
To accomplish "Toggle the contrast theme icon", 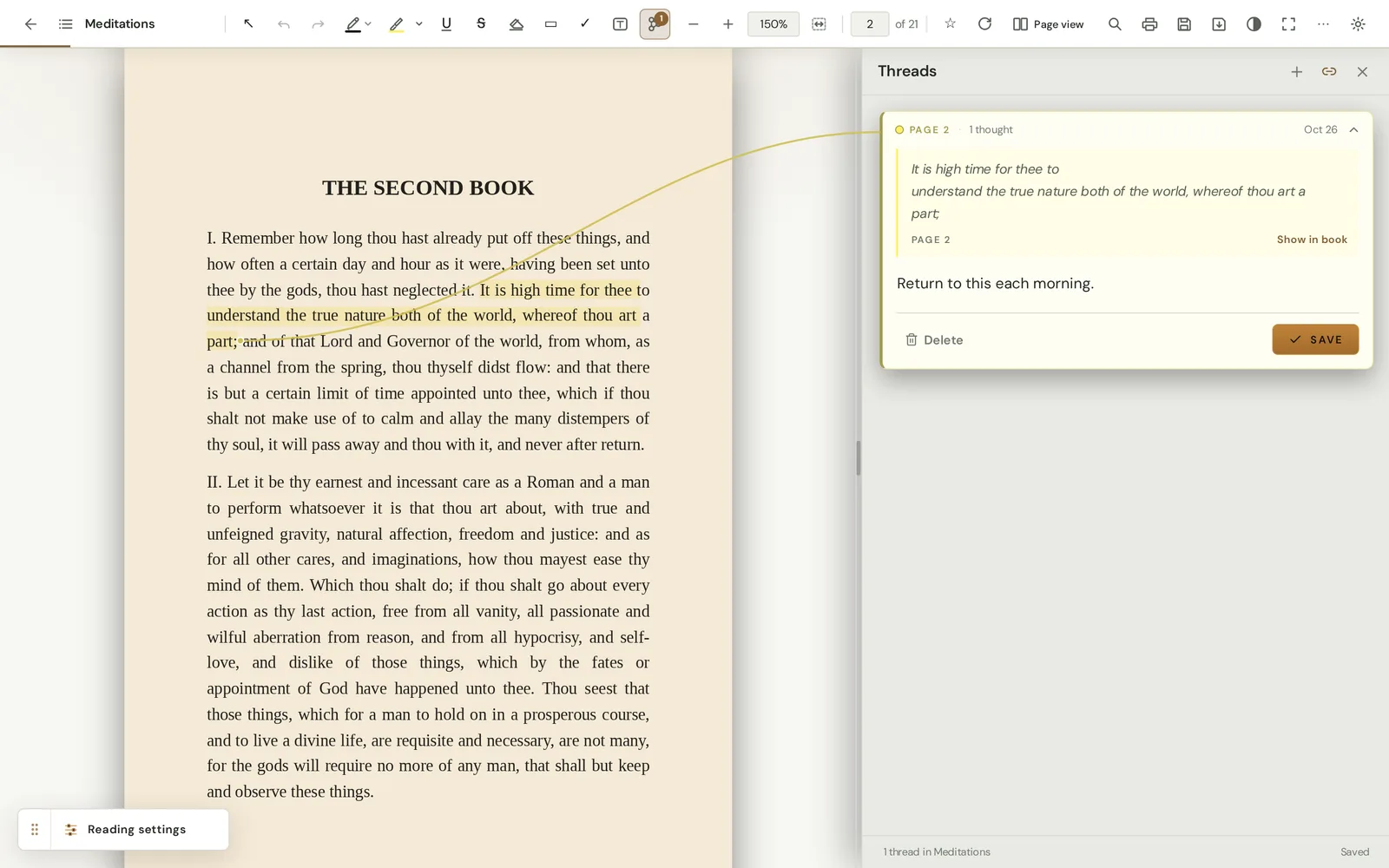I will tap(1254, 24).
